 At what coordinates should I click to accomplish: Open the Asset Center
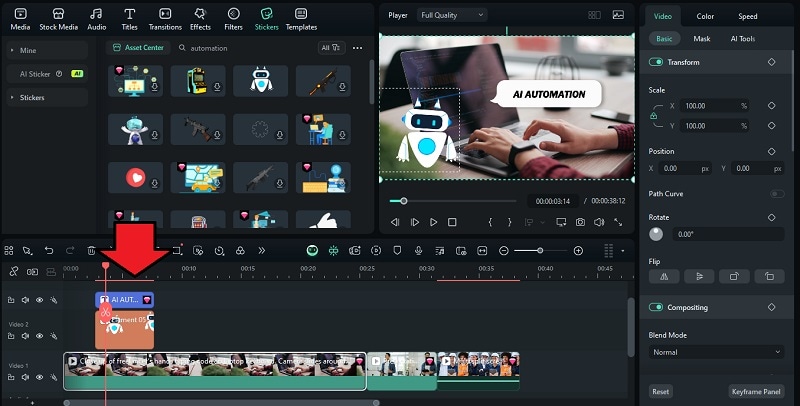tap(138, 47)
